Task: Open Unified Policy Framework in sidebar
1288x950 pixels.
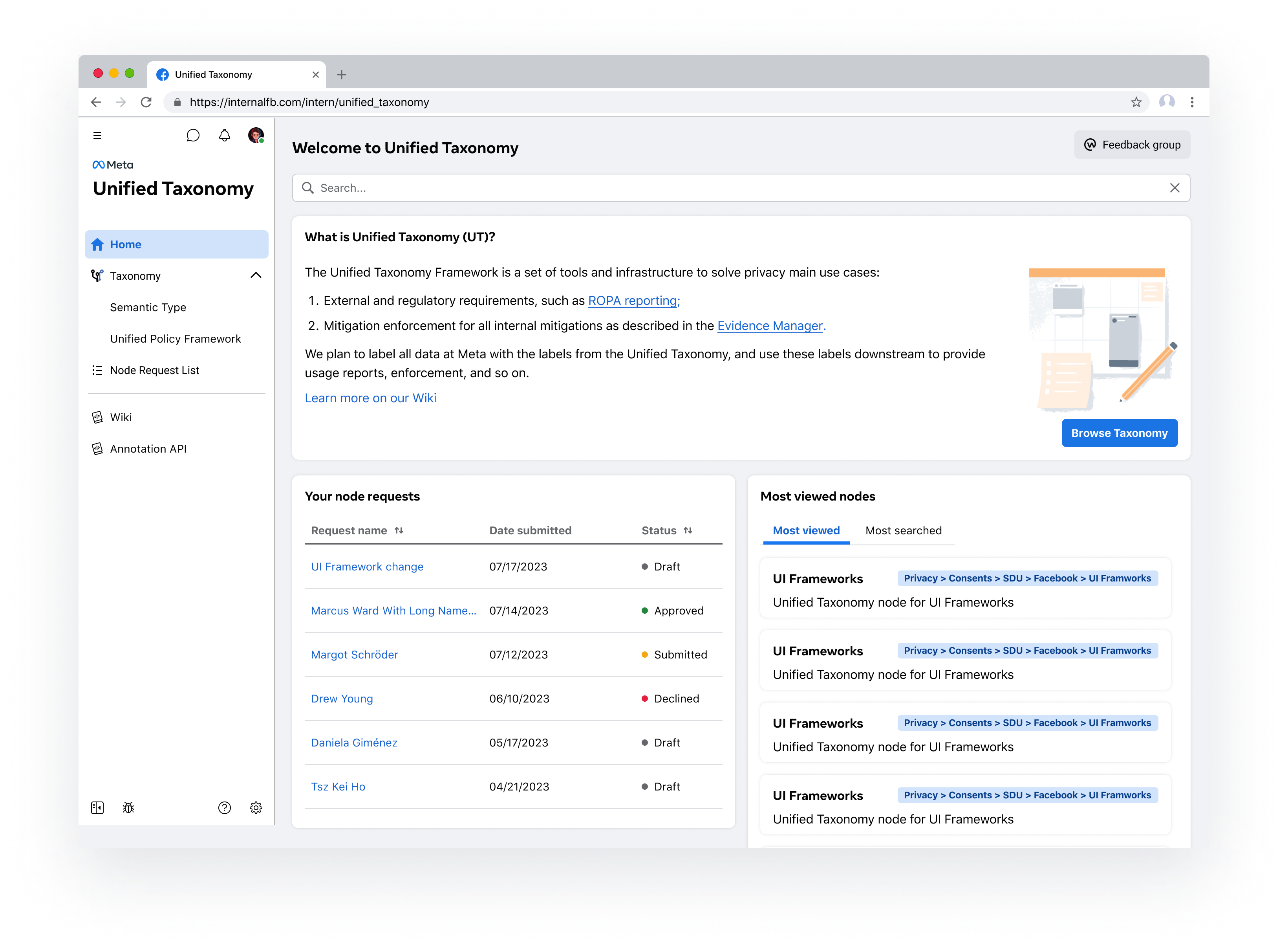Action: click(175, 339)
